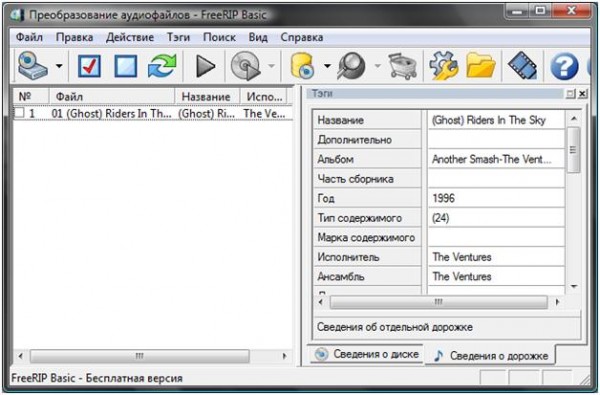This screenshot has height=395, width=600.
Task: Open settings via gear and wrench icon
Action: coord(443,66)
